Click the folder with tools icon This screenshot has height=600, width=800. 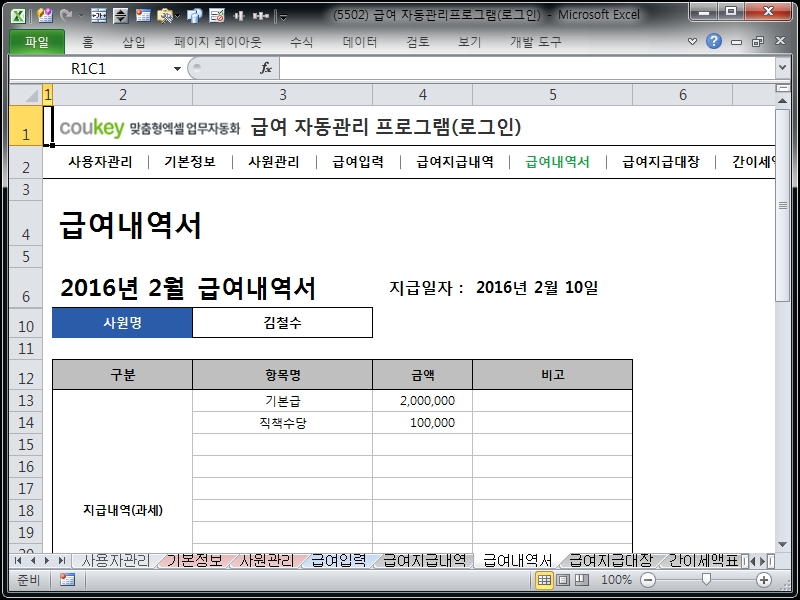[x=164, y=16]
